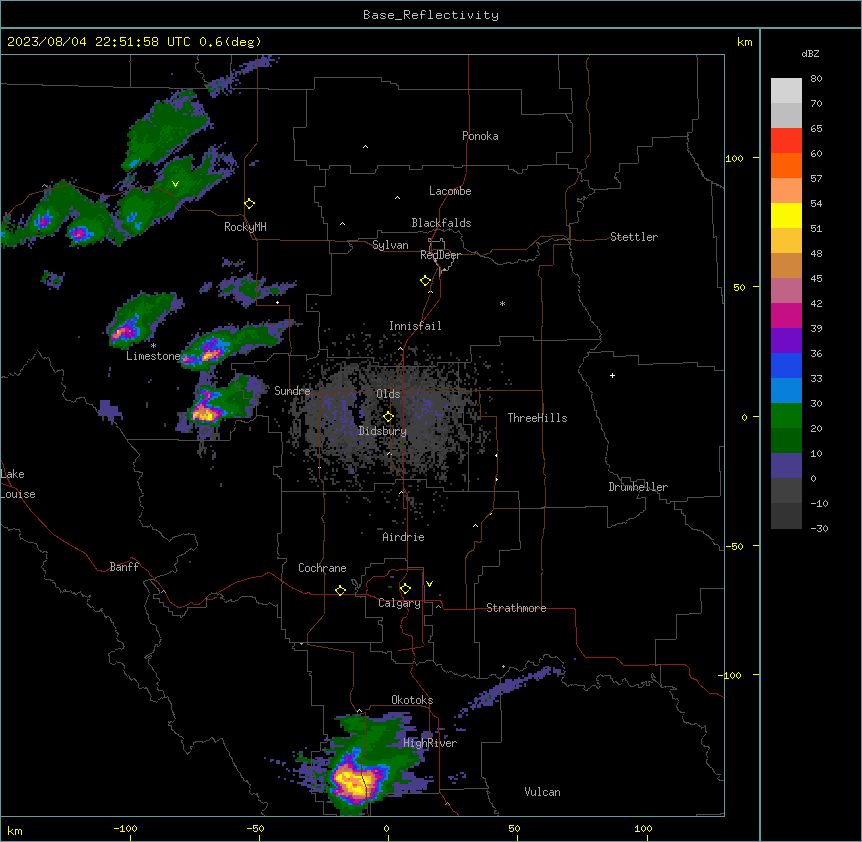The image size is (862, 842).
Task: Click the Sundre town label
Action: (x=292, y=391)
